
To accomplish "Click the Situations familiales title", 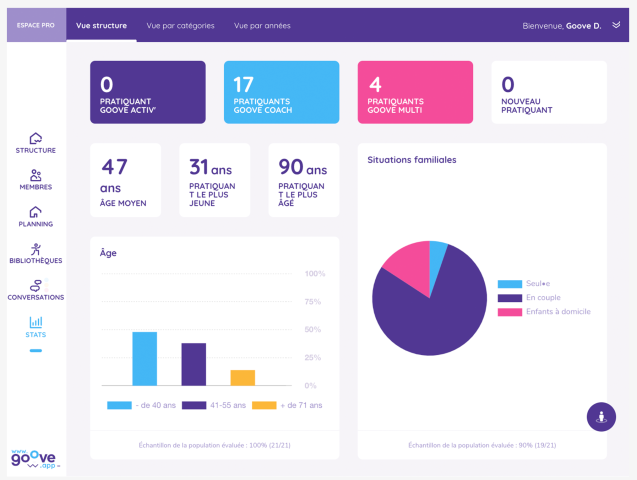I will 412,160.
